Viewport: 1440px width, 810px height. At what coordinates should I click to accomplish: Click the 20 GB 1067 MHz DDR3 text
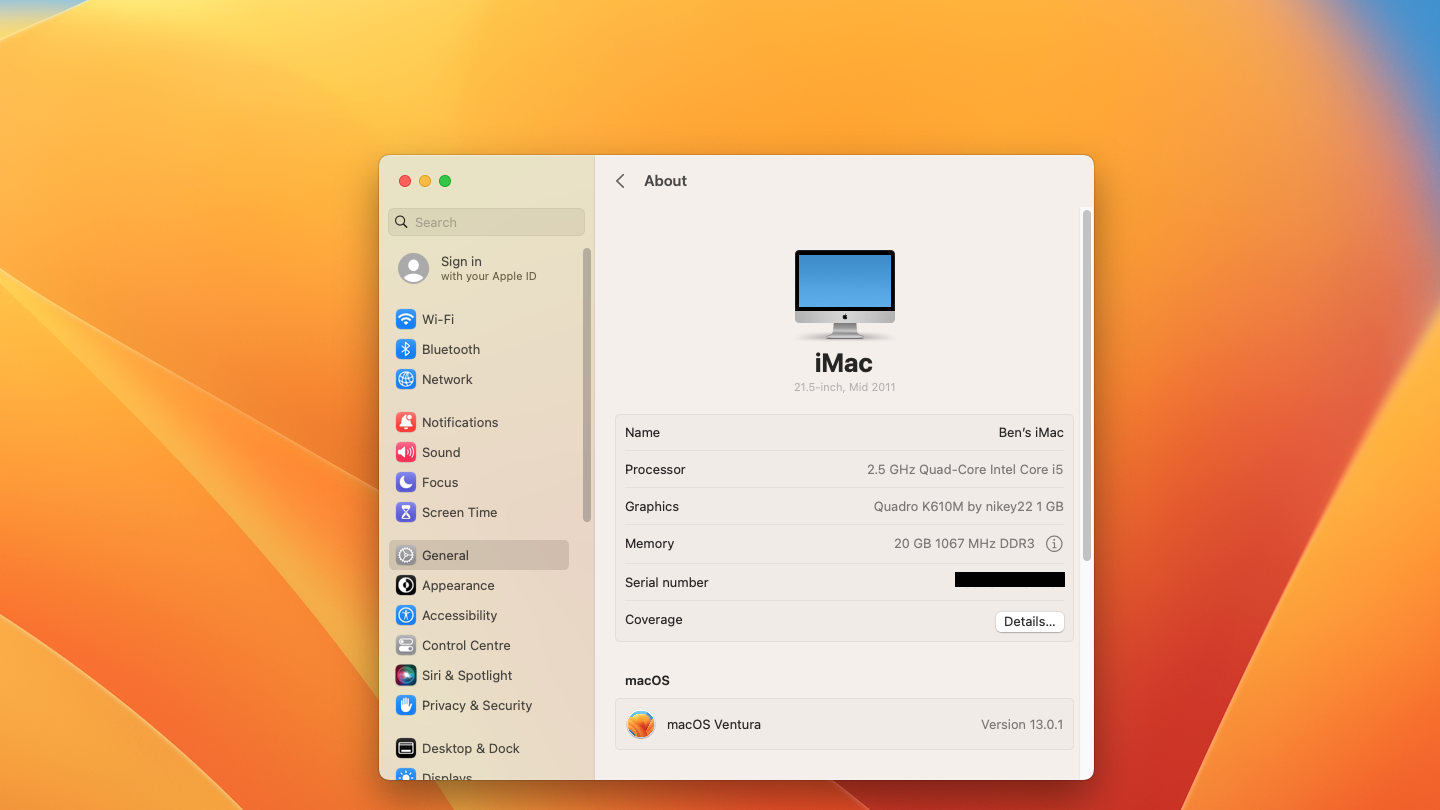pyautogui.click(x=964, y=544)
